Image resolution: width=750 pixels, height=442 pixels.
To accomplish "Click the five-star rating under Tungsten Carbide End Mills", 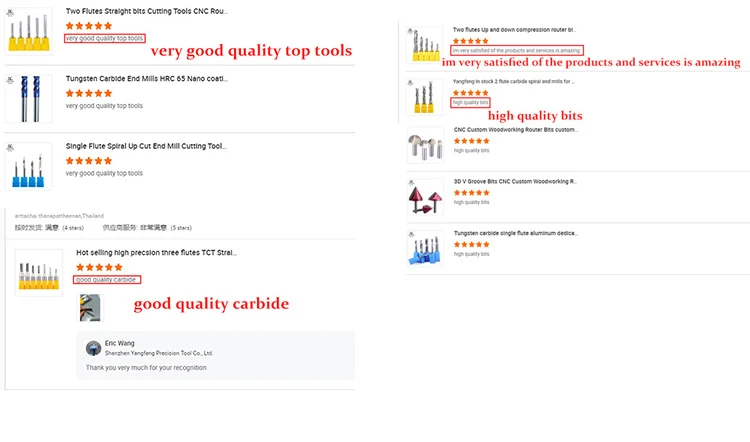I will (x=89, y=92).
